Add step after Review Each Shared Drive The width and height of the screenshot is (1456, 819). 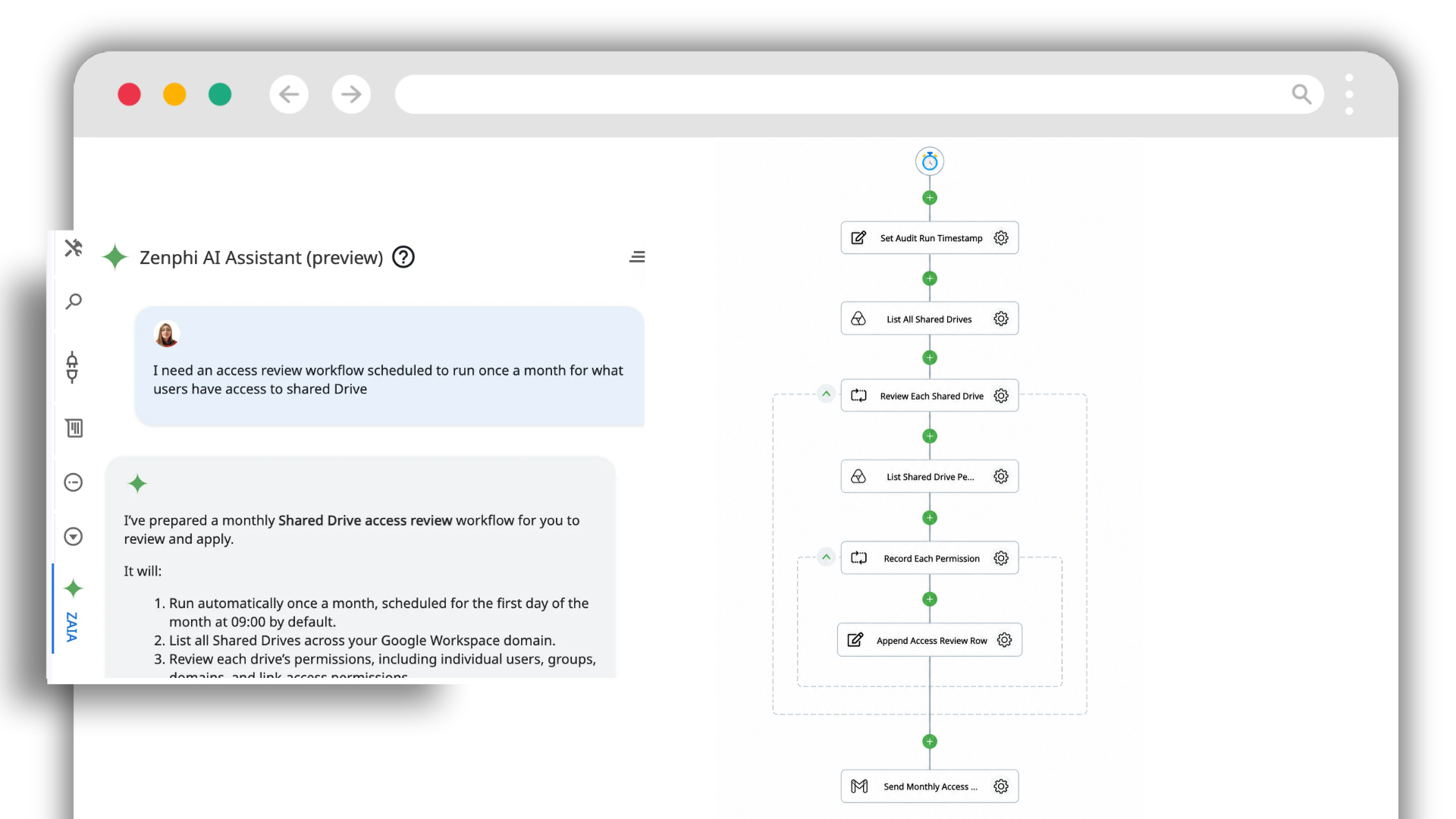[x=930, y=436]
